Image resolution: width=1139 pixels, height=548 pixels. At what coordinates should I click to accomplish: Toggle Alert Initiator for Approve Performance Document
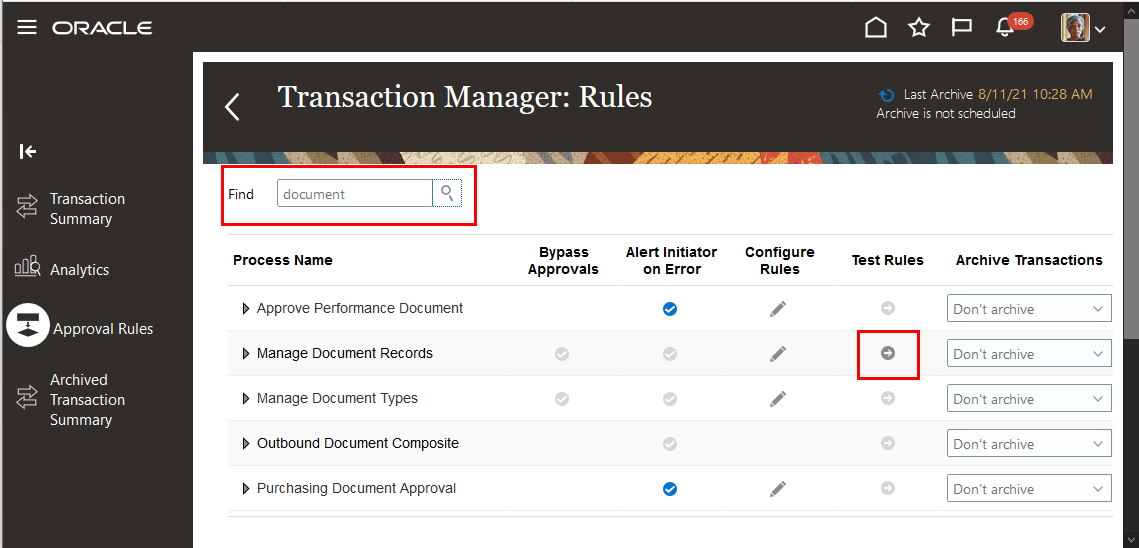click(x=670, y=309)
